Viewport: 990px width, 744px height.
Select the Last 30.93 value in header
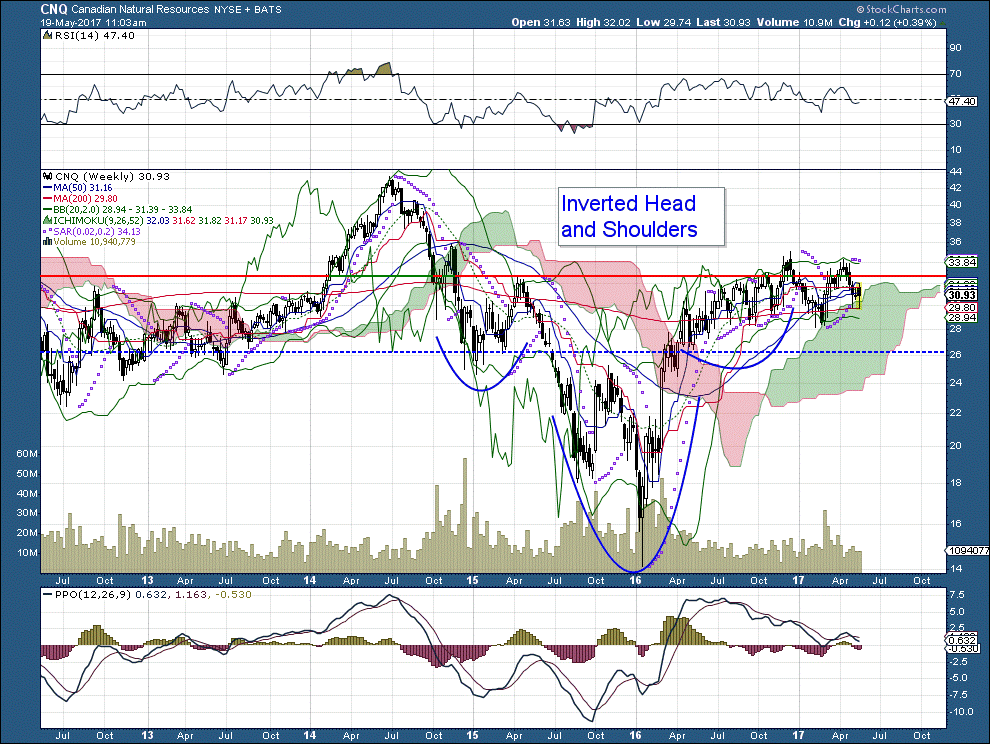(x=723, y=22)
